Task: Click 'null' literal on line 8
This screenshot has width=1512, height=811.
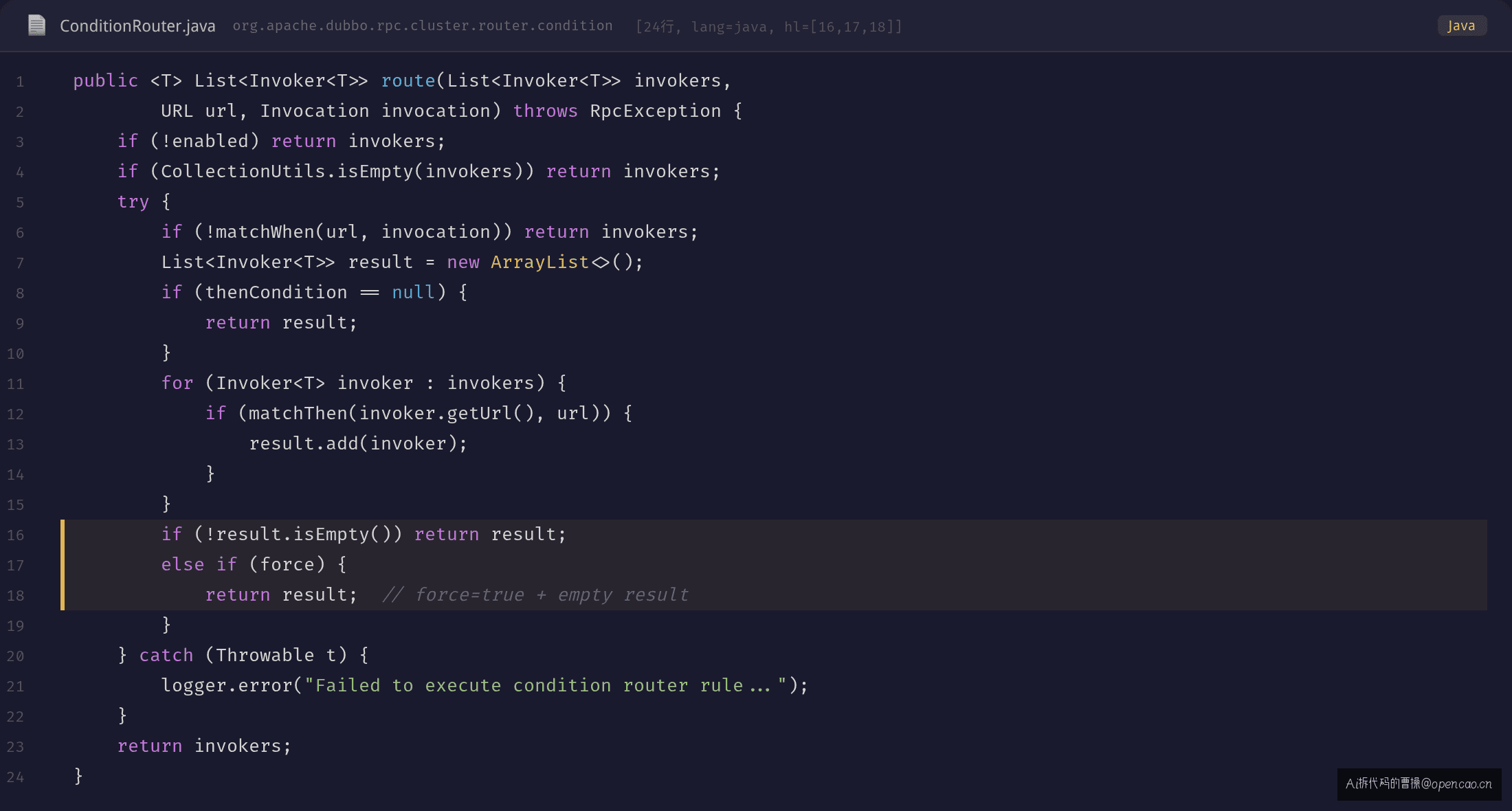Action: point(414,292)
